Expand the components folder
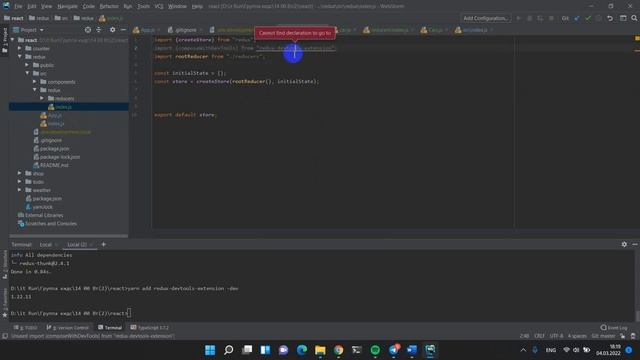Image resolution: width=640 pixels, height=360 pixels. tap(35, 82)
